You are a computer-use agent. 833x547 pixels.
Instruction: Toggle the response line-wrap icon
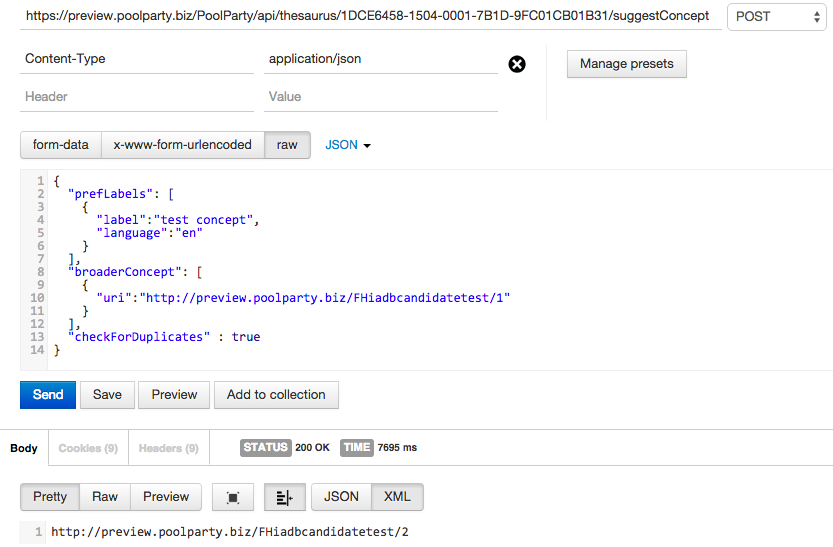coord(284,497)
